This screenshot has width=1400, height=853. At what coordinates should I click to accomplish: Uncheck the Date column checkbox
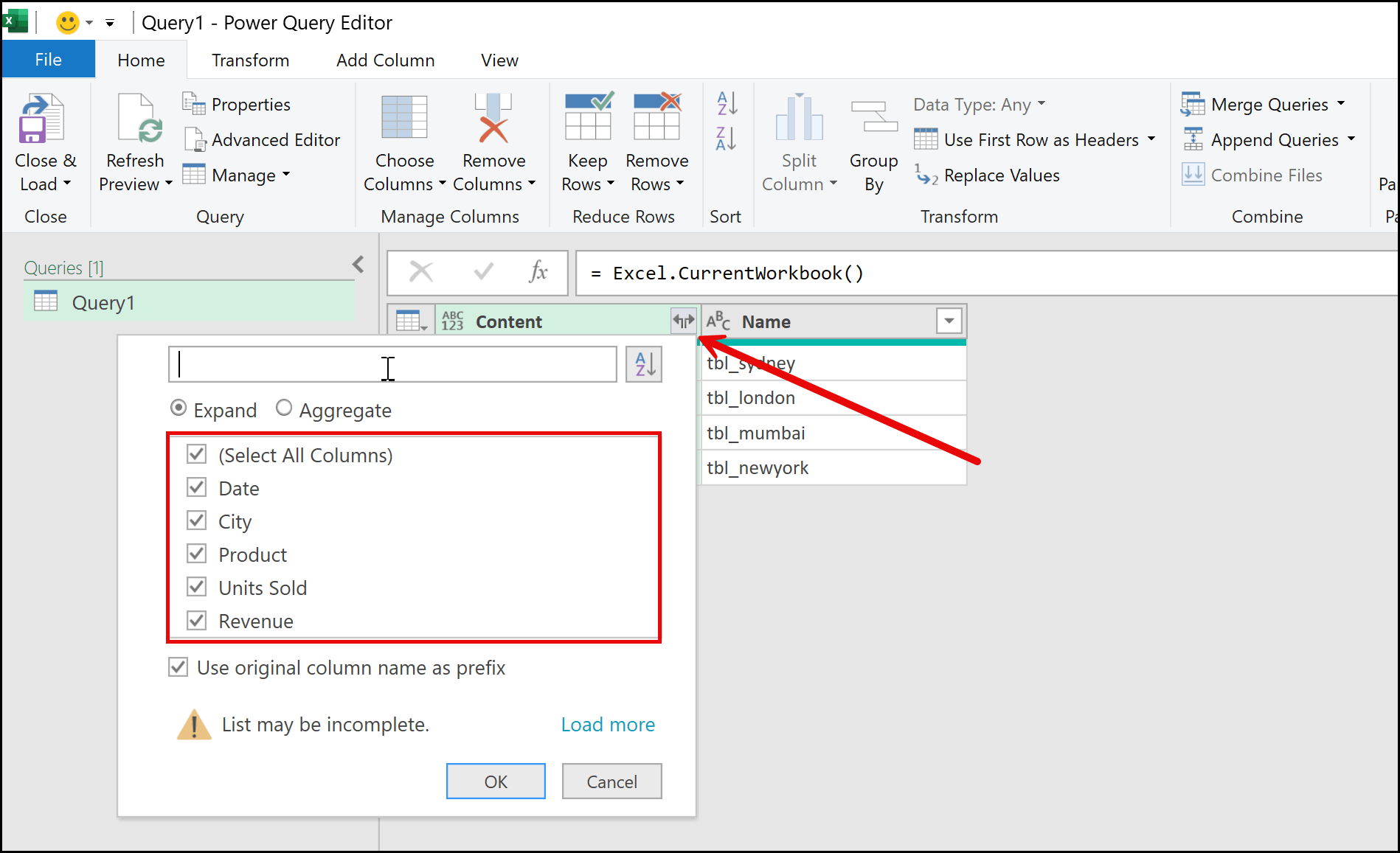(x=197, y=488)
